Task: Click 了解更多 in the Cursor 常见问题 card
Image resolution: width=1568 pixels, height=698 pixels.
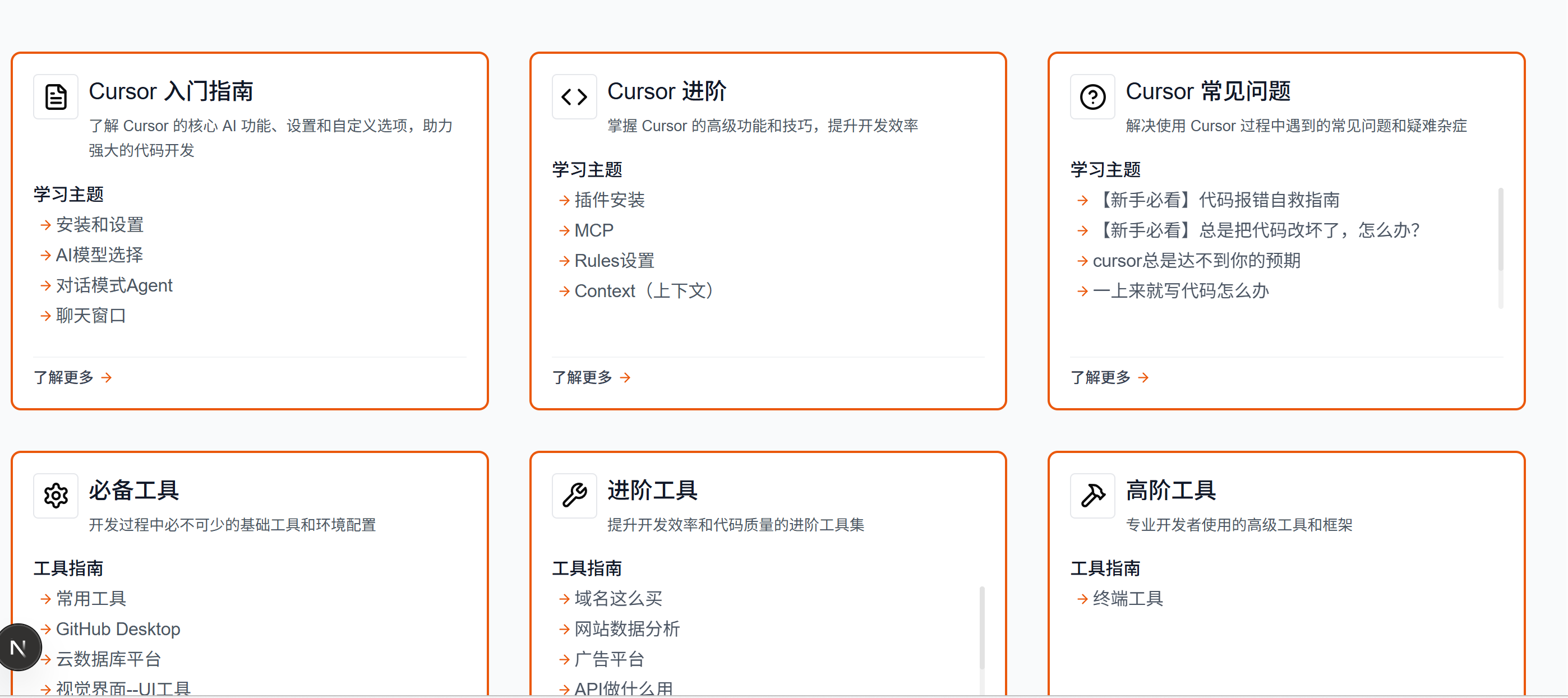Action: pyautogui.click(x=1100, y=377)
